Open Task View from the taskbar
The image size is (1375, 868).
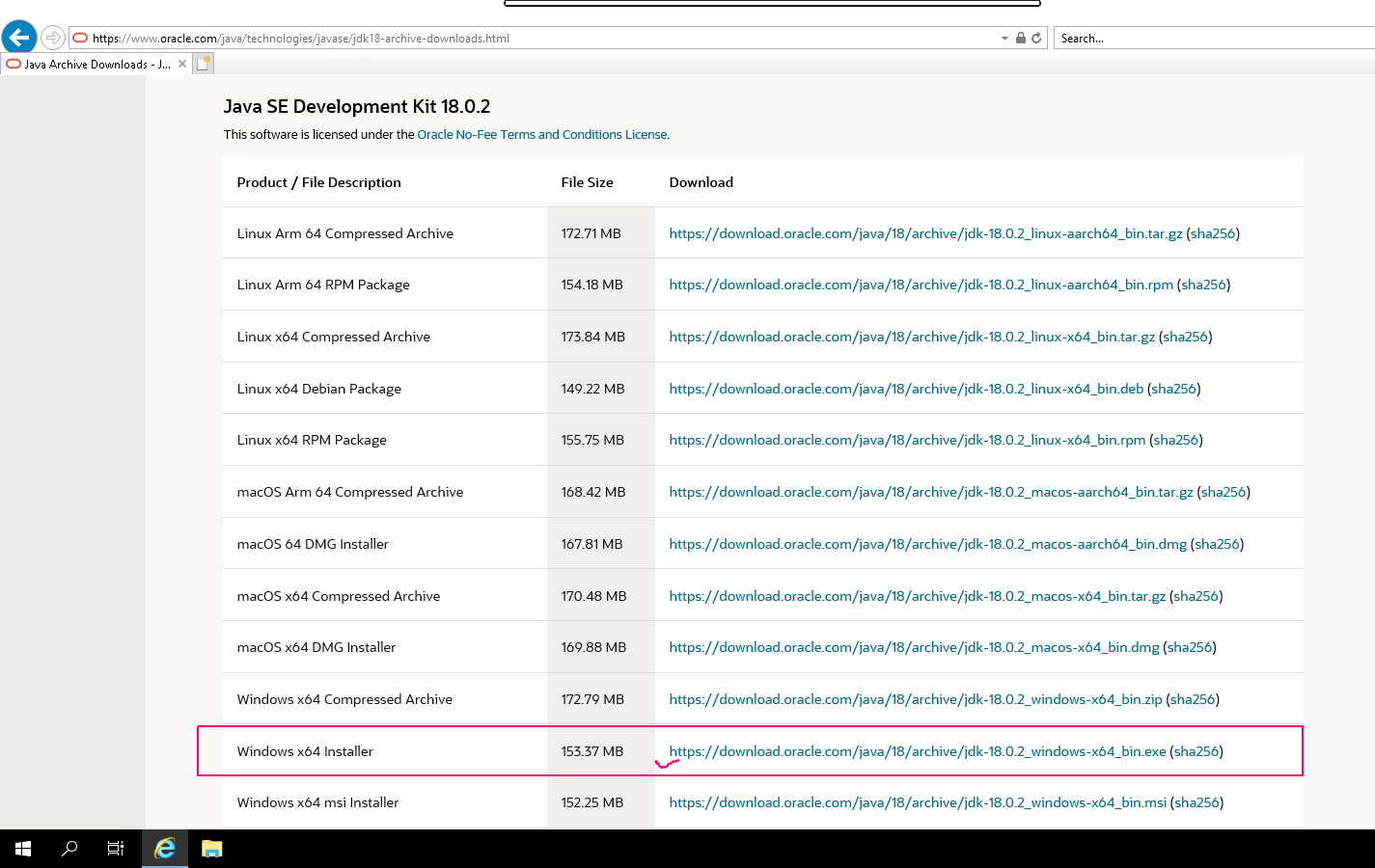pyautogui.click(x=116, y=849)
